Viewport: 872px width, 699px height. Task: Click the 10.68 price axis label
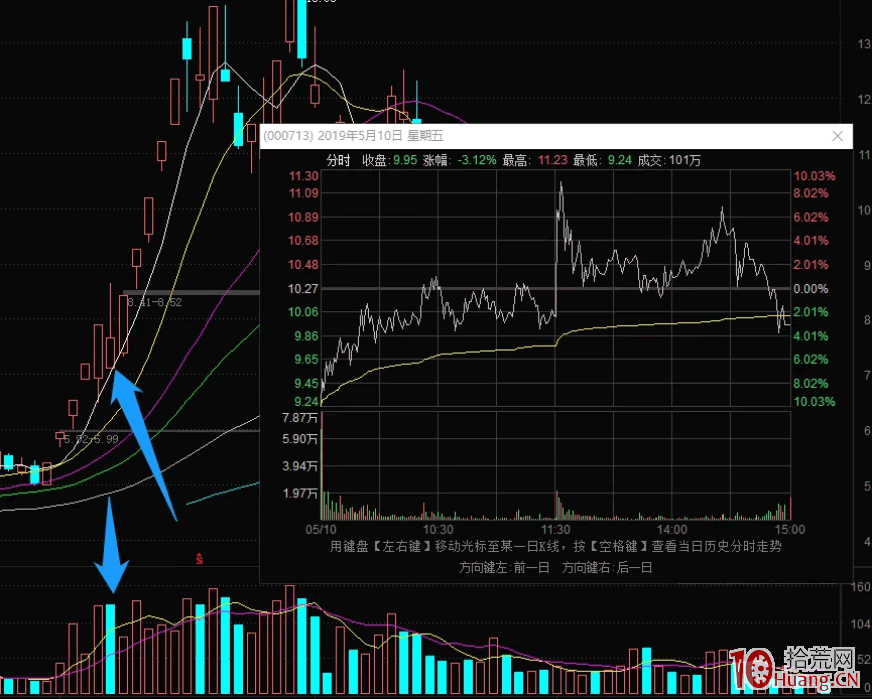(x=303, y=241)
